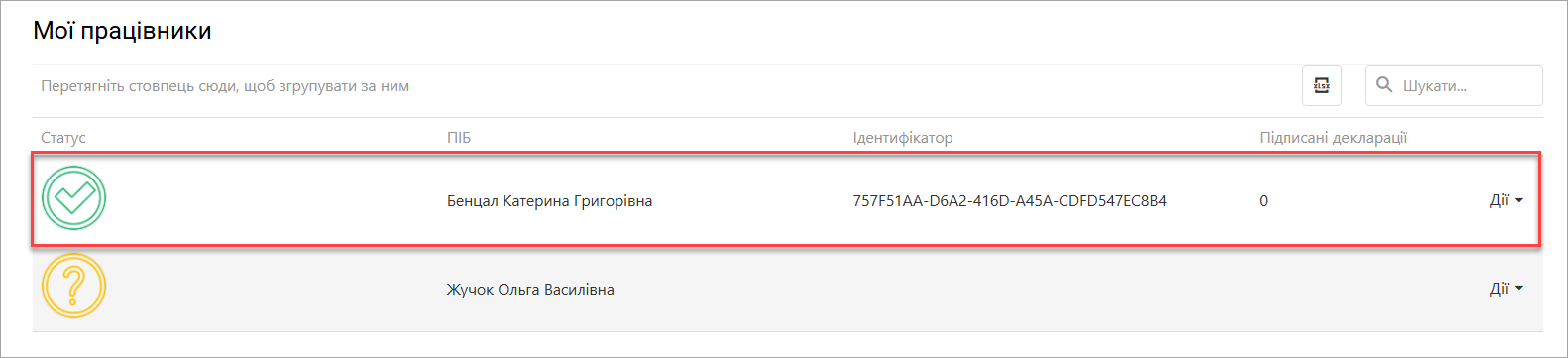The image size is (1568, 358).
Task: Click the column grouping panel area
Action: click(664, 86)
